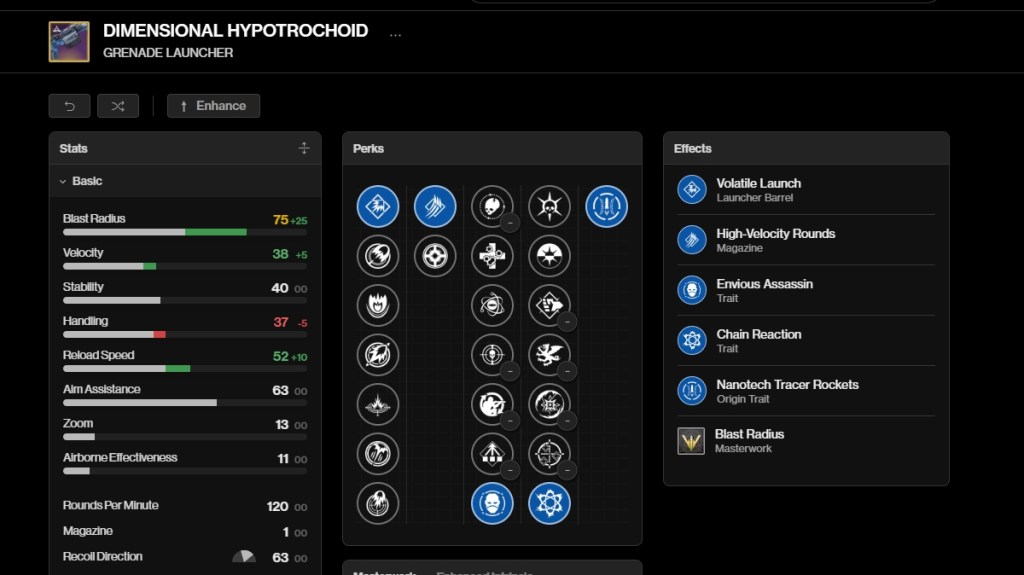The image size is (1024, 575).
Task: Click the Recoil Direction pie indicator
Action: [x=244, y=557]
